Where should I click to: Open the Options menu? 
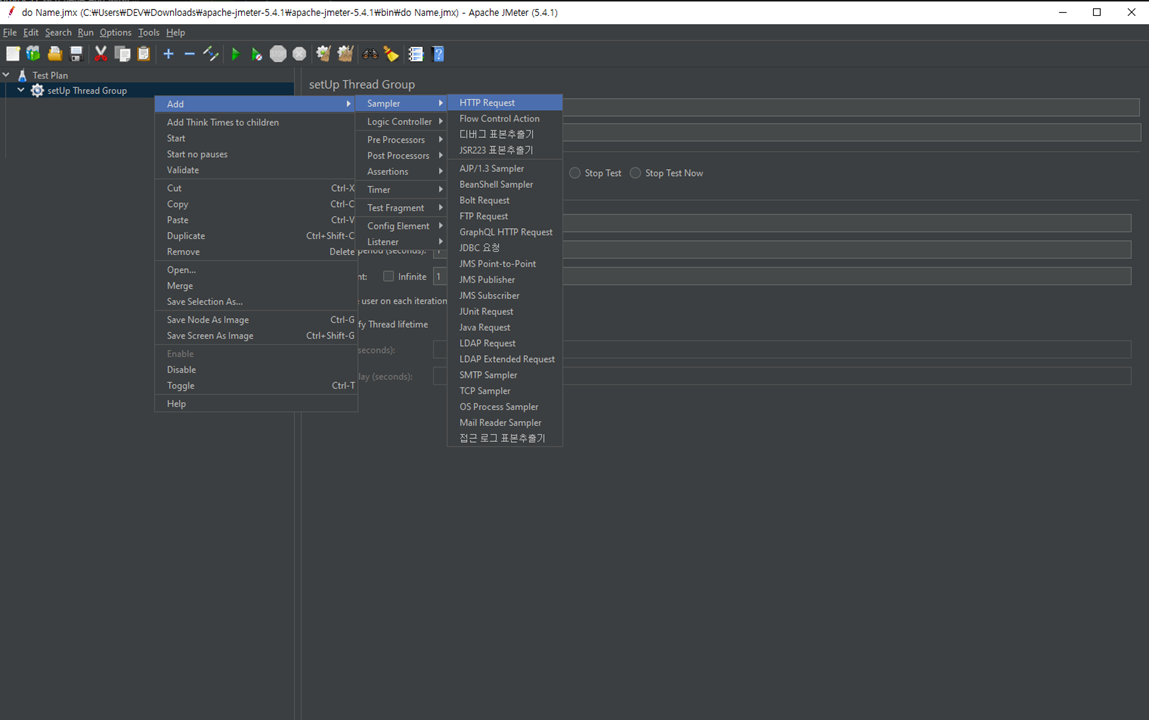[116, 32]
